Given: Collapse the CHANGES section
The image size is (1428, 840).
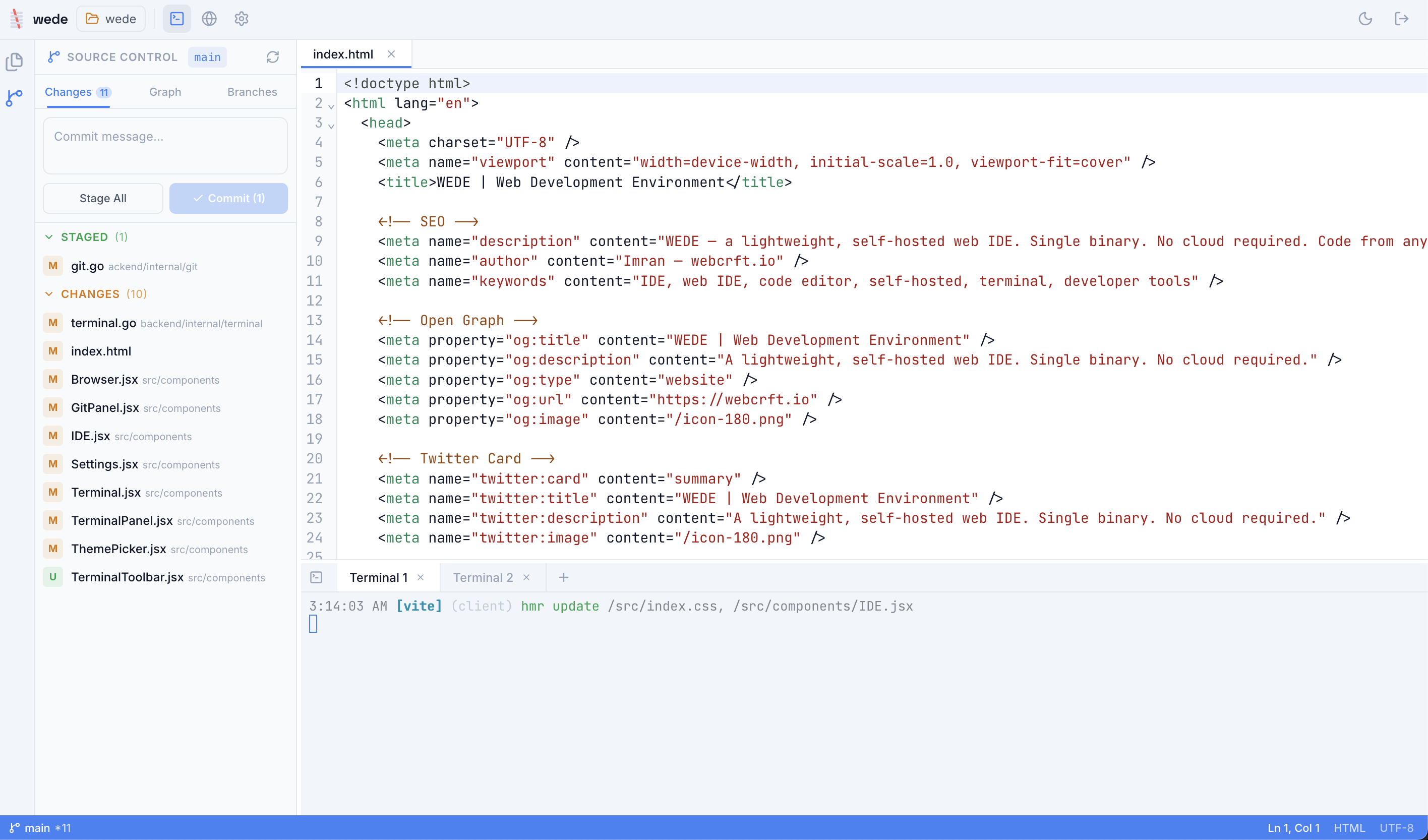Looking at the screenshot, I should coord(49,293).
